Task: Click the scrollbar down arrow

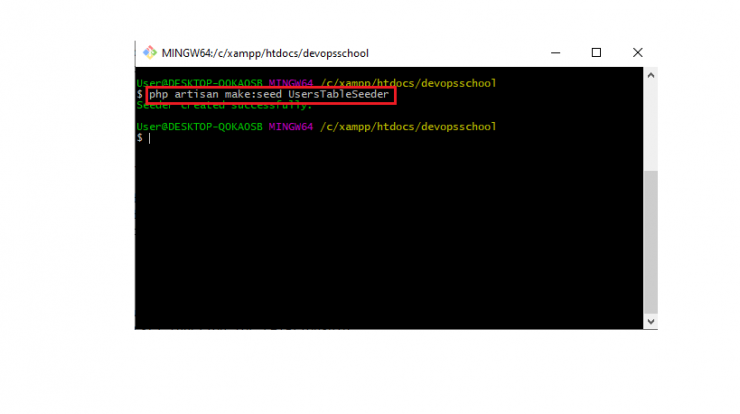Action: pos(651,321)
